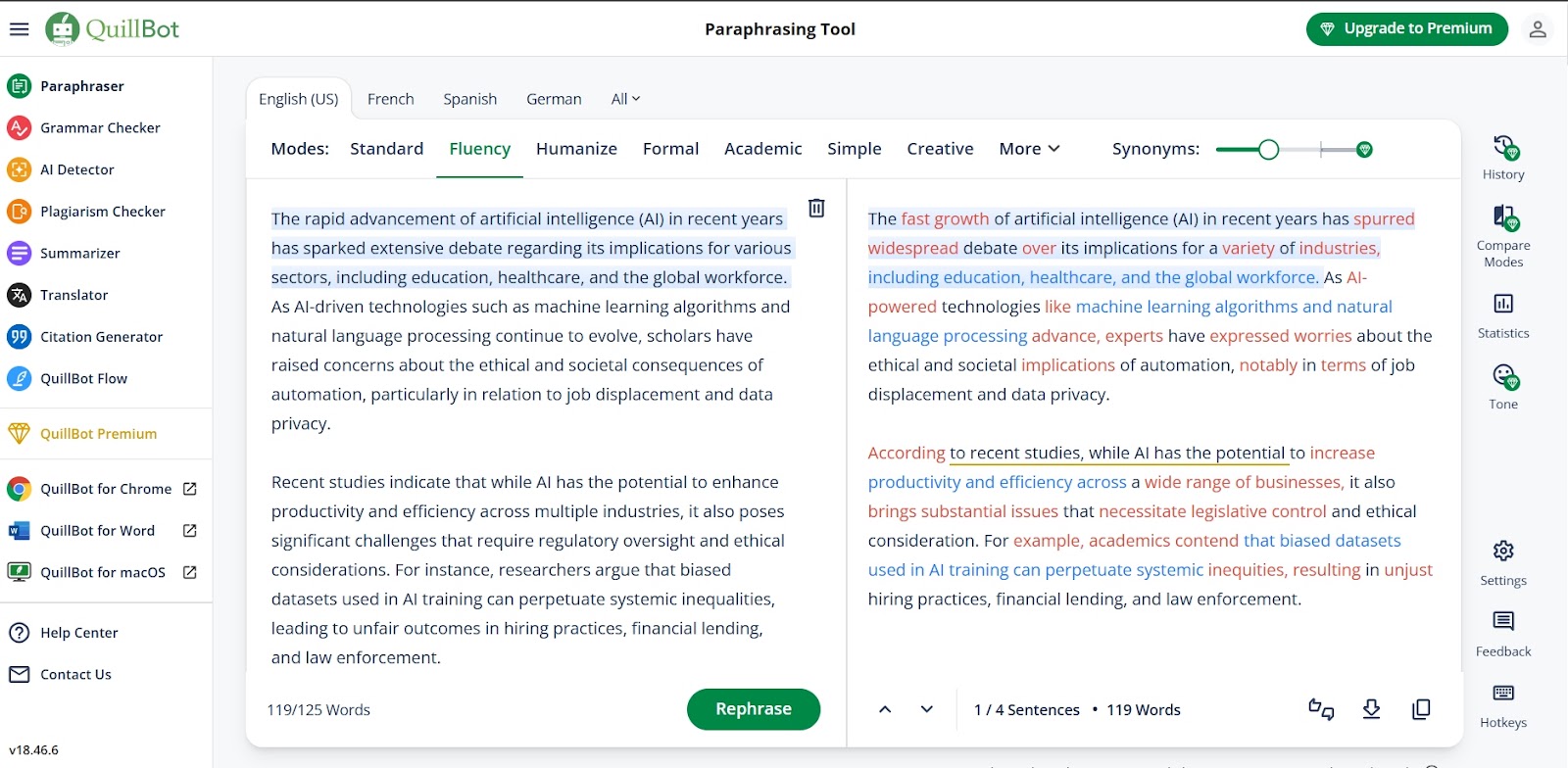Switch to the German language tab
The height and width of the screenshot is (768, 1568).
[x=554, y=99]
